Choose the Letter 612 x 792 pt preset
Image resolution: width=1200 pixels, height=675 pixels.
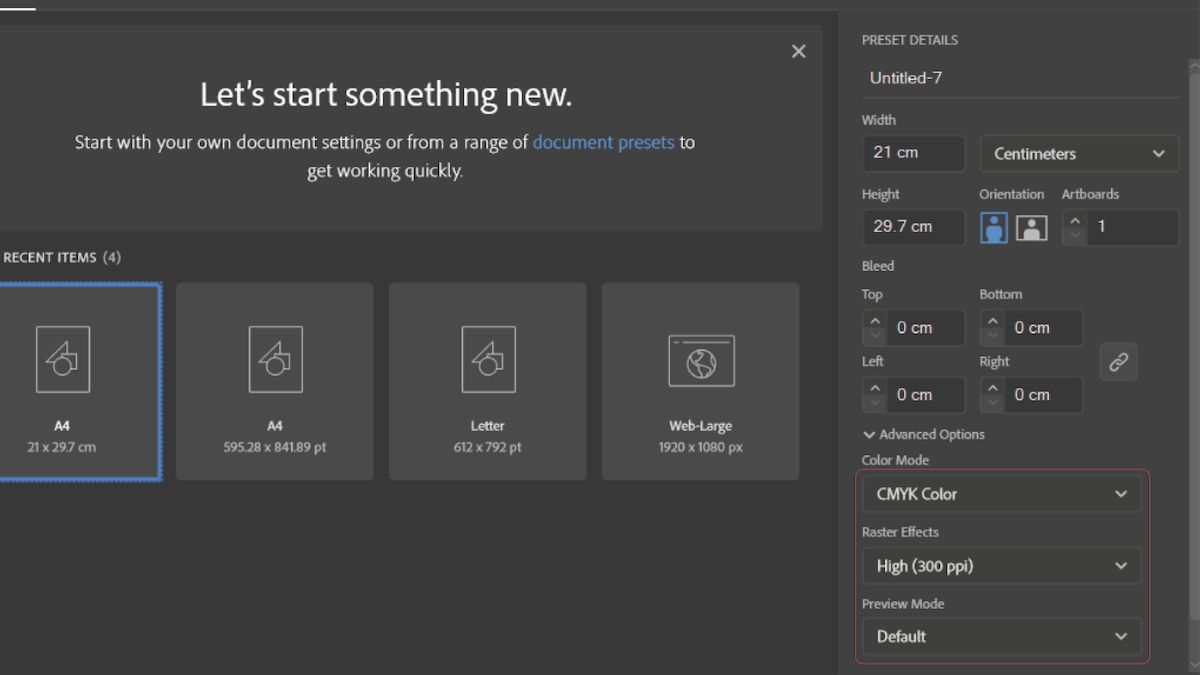(488, 381)
